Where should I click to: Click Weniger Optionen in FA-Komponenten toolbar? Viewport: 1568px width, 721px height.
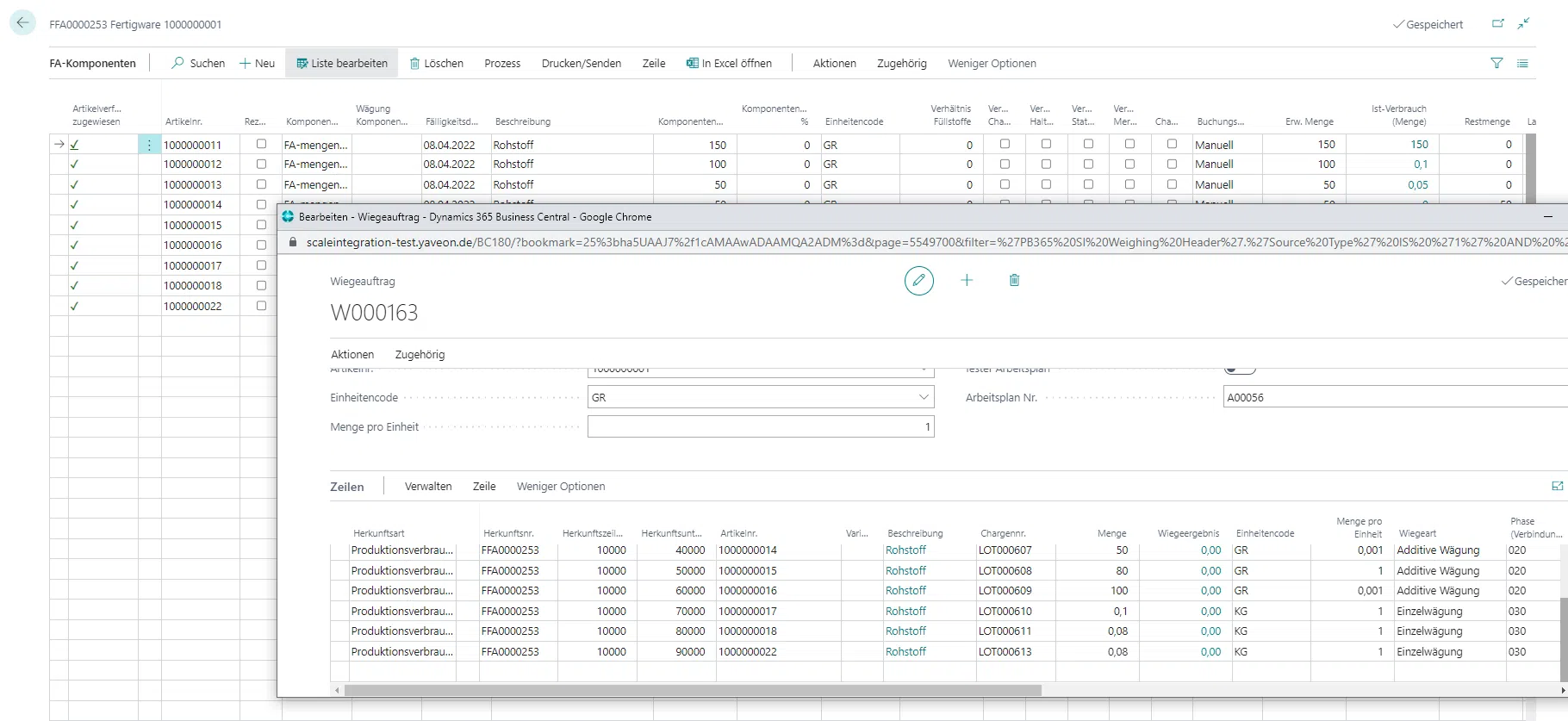992,63
